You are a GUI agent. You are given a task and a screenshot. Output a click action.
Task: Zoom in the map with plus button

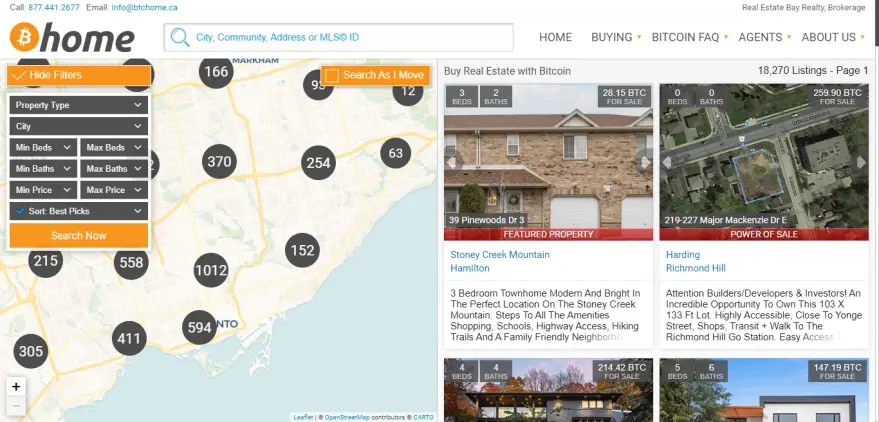click(16, 386)
